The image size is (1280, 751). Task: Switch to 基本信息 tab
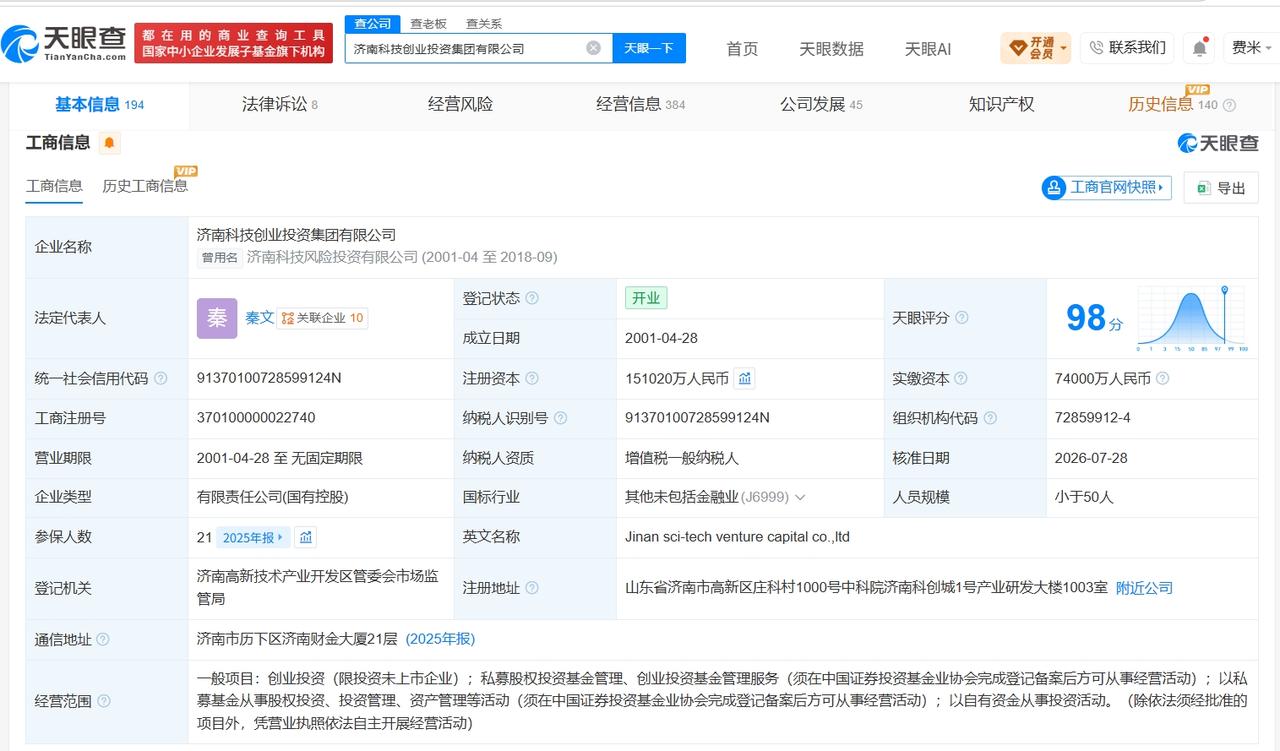99,104
